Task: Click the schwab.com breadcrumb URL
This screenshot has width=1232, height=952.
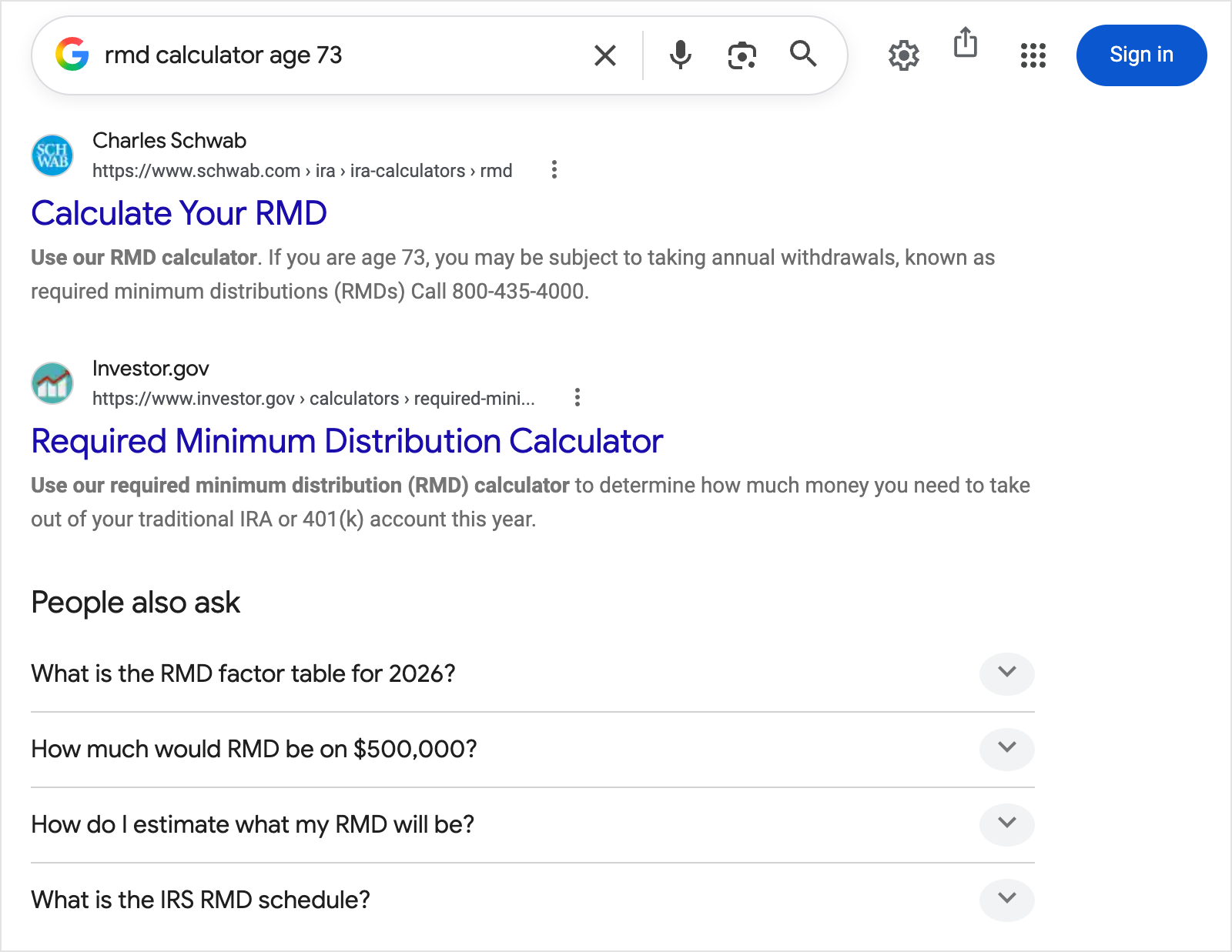Action: coord(302,171)
